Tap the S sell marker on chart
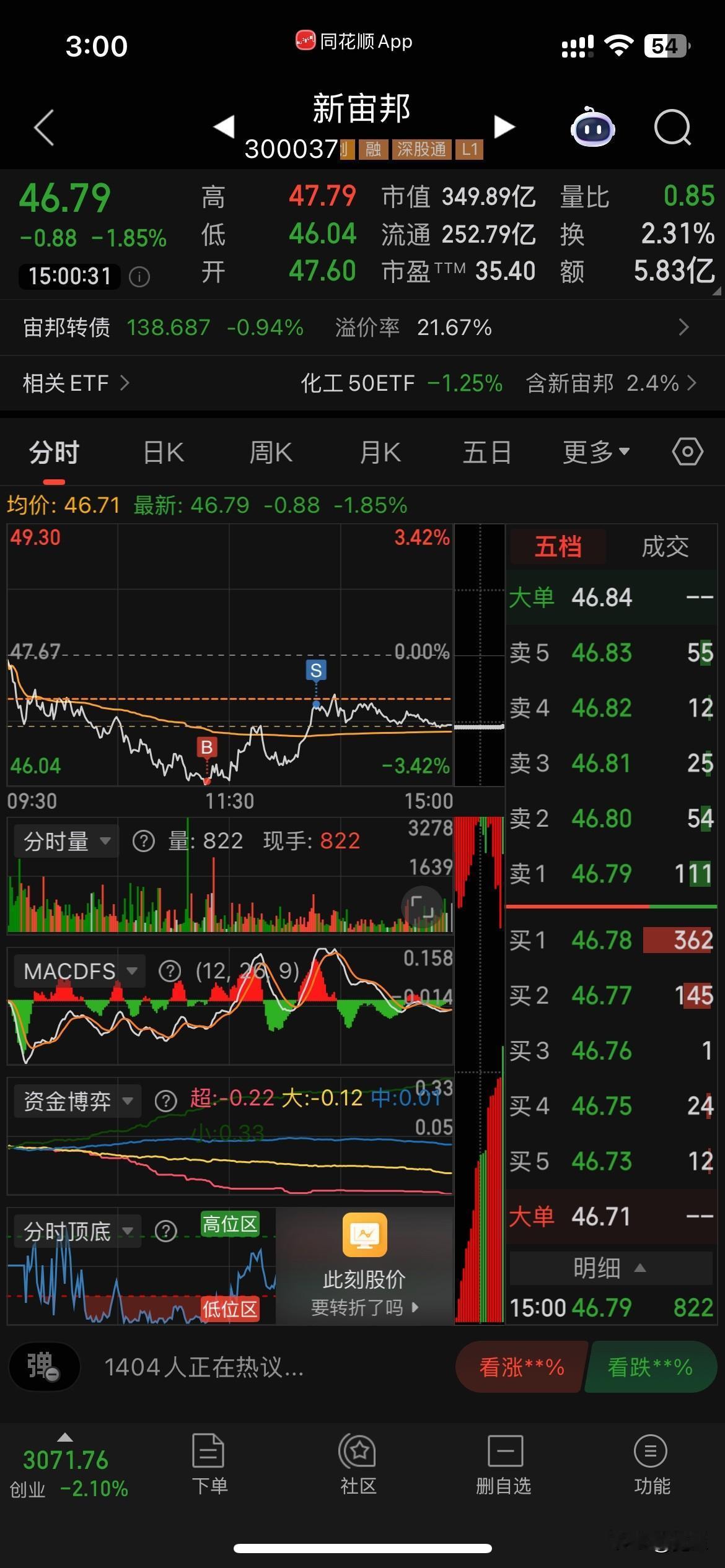Screen dimensions: 725x1568 [316, 670]
